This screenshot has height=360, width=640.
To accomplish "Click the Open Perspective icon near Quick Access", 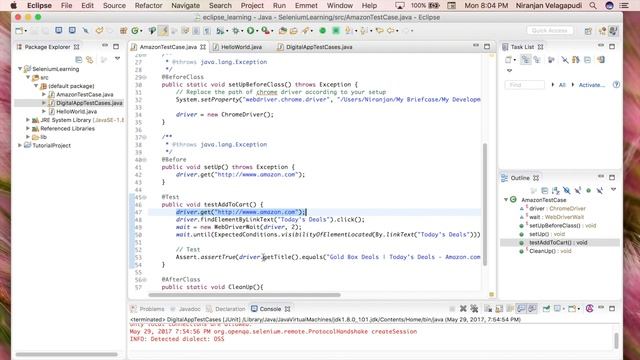I will [588, 31].
